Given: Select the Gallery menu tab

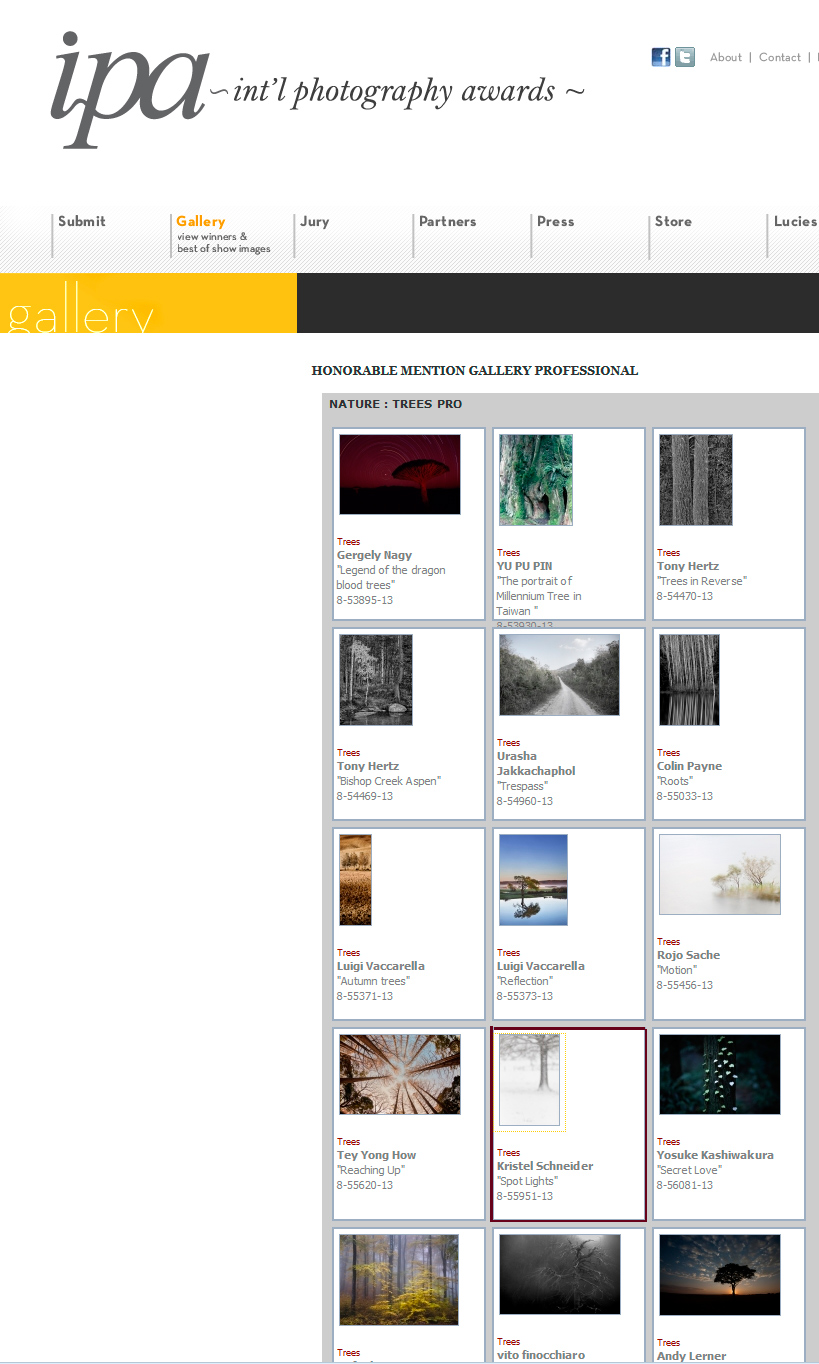Looking at the screenshot, I should click(201, 222).
